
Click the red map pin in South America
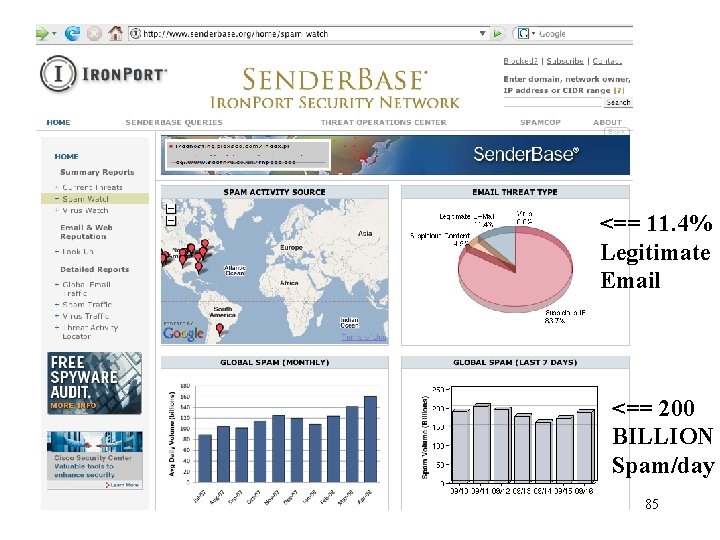tap(220, 328)
